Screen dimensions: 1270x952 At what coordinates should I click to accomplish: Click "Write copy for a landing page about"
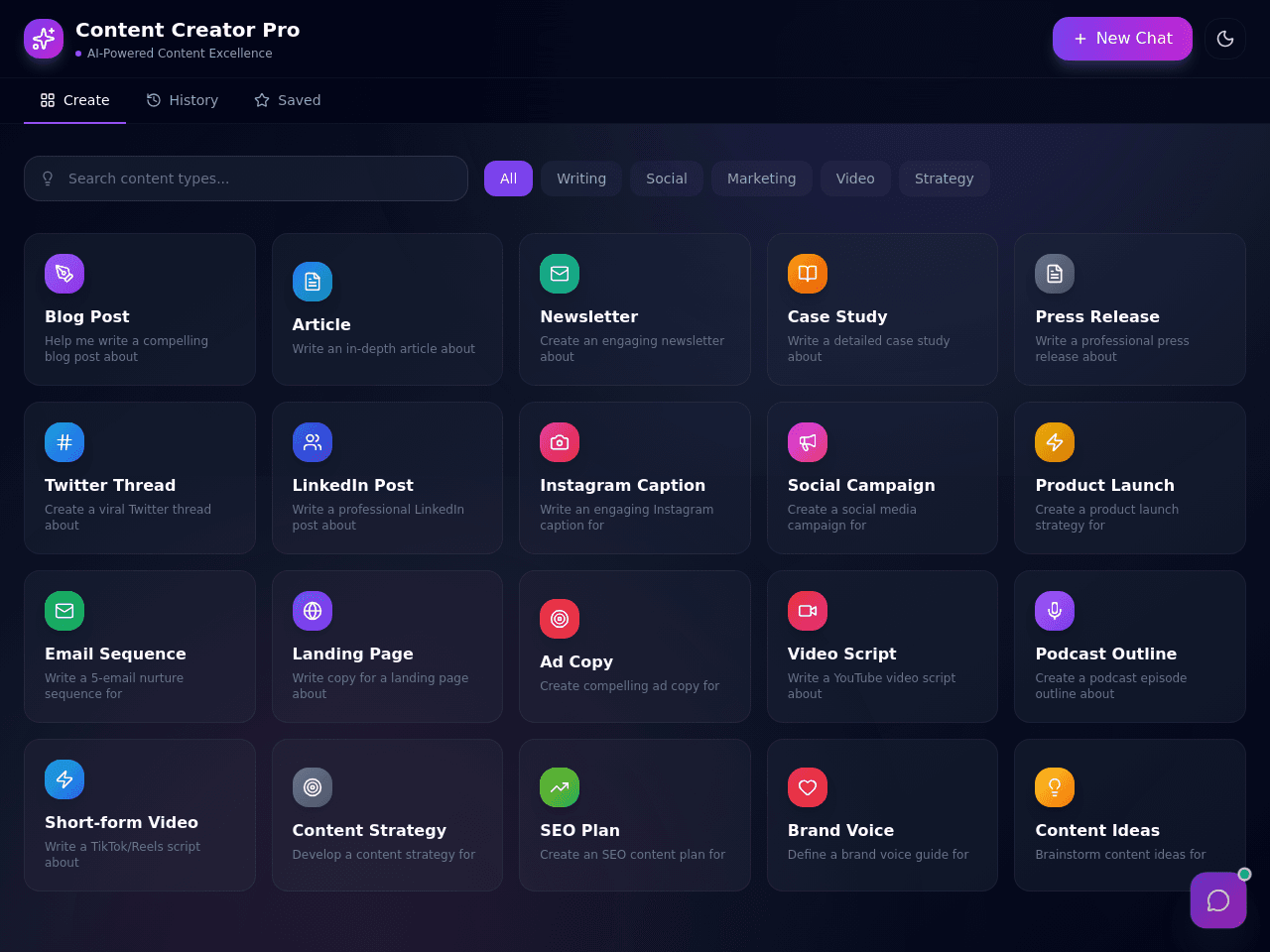point(381,686)
